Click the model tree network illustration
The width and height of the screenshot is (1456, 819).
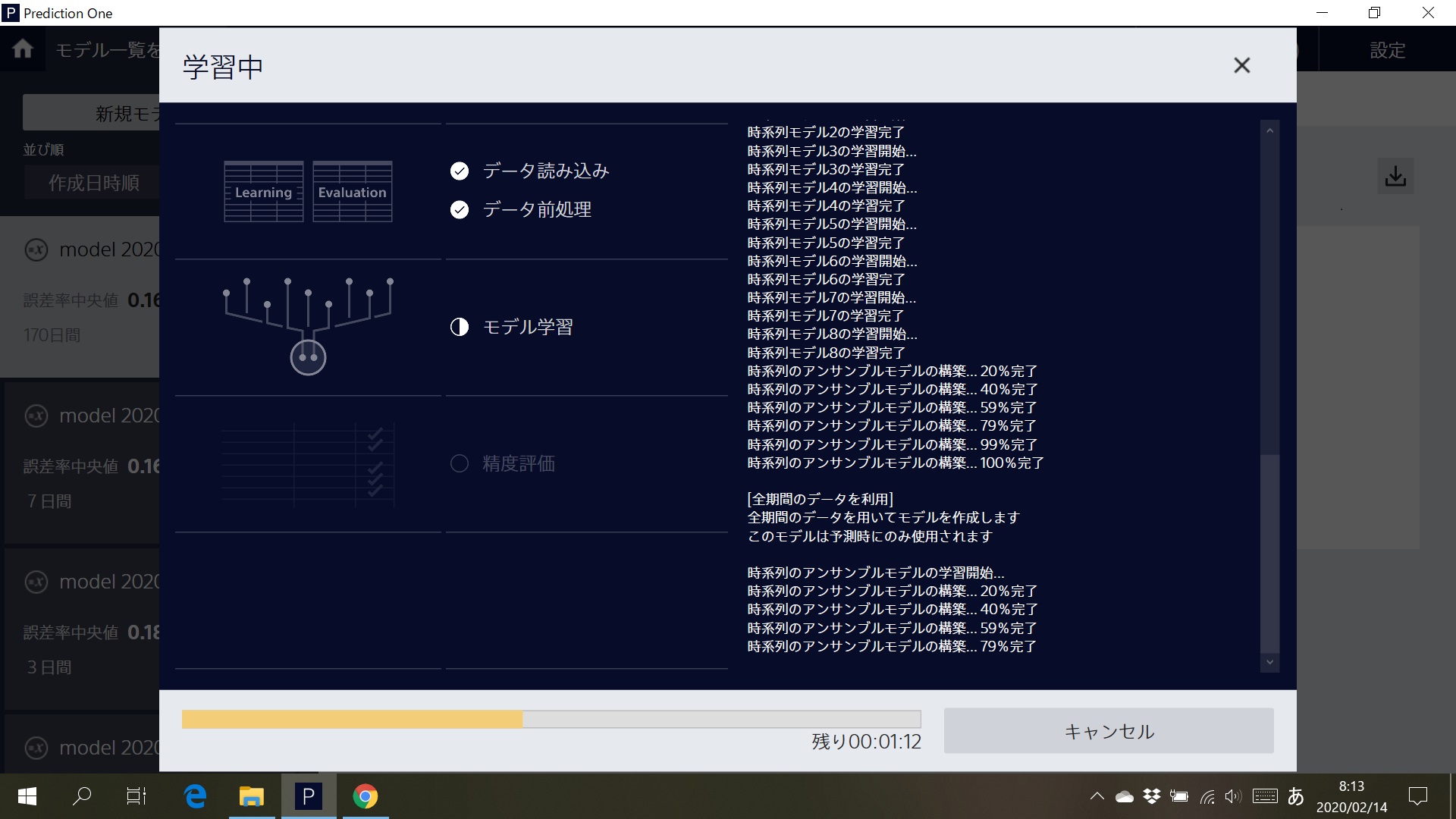308,326
